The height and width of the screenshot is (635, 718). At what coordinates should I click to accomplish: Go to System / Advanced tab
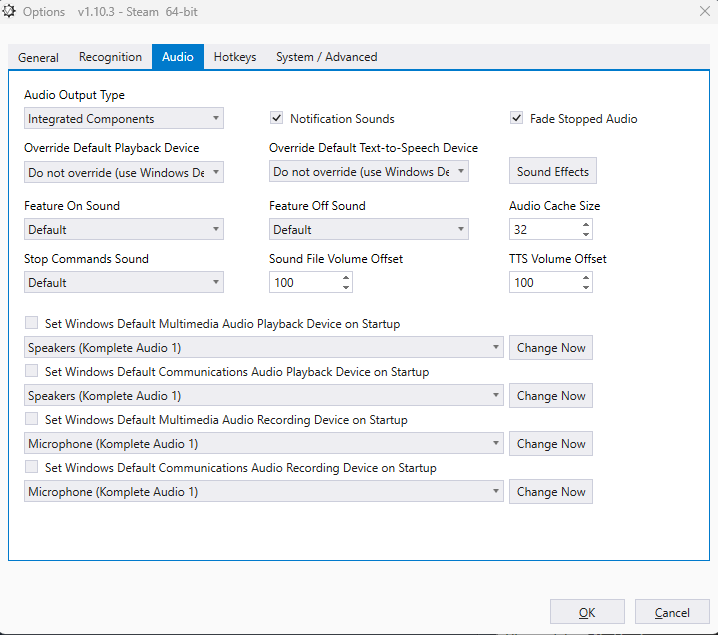[326, 57]
